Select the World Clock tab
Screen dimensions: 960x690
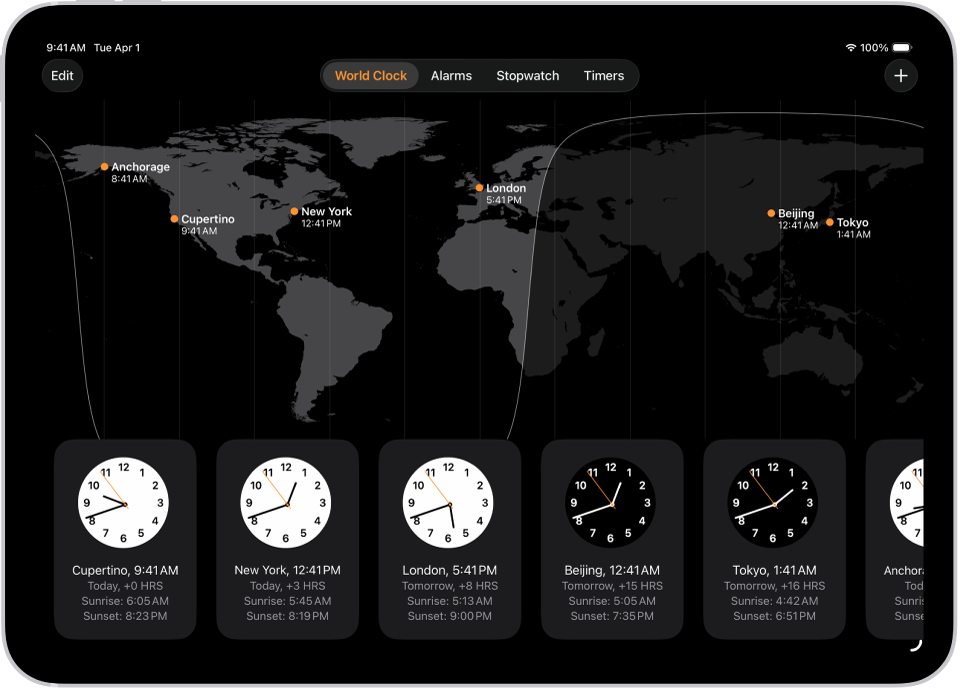369,75
